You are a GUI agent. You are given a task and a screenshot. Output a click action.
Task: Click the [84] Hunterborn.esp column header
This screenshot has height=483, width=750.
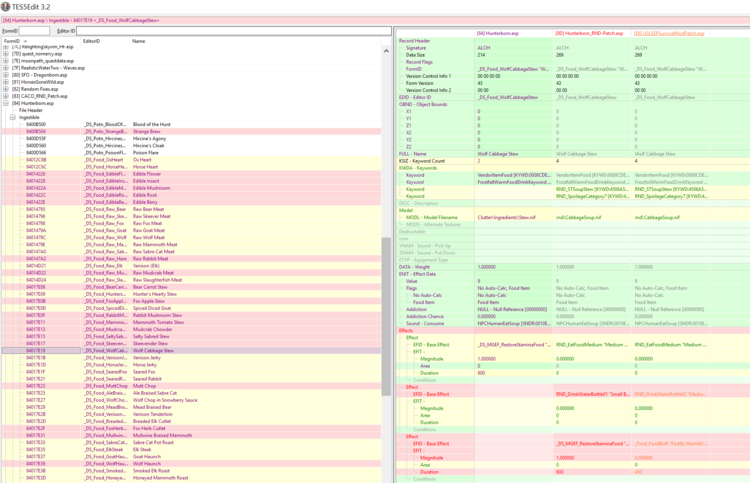[x=514, y=33]
